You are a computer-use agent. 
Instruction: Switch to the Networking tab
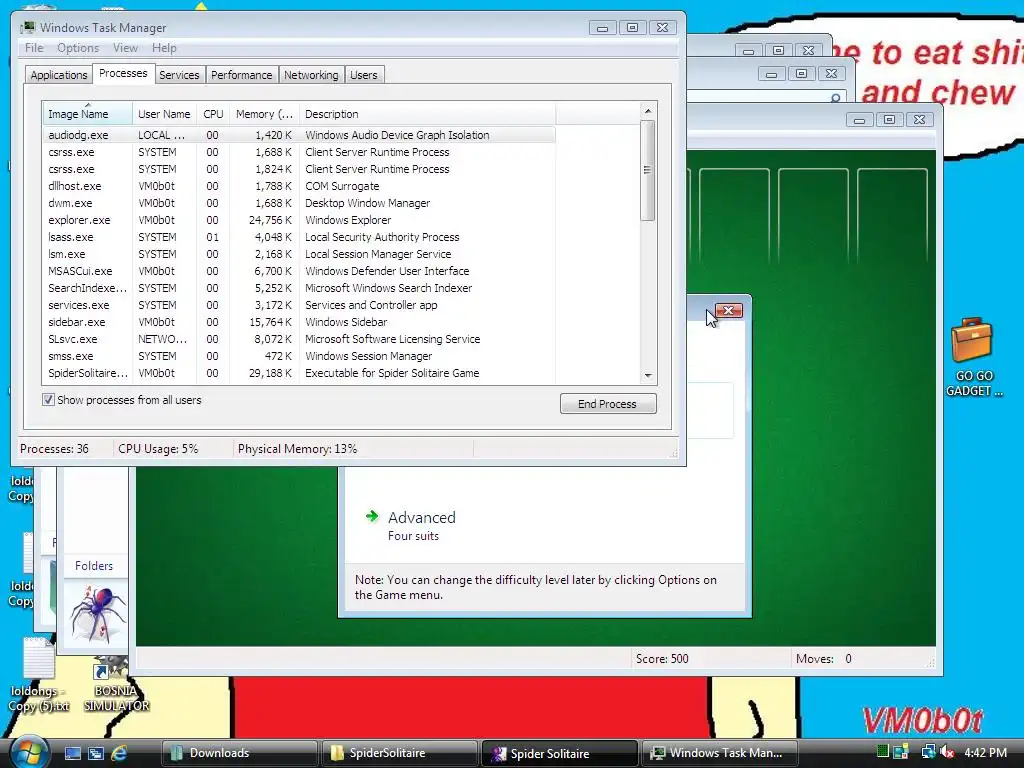311,75
